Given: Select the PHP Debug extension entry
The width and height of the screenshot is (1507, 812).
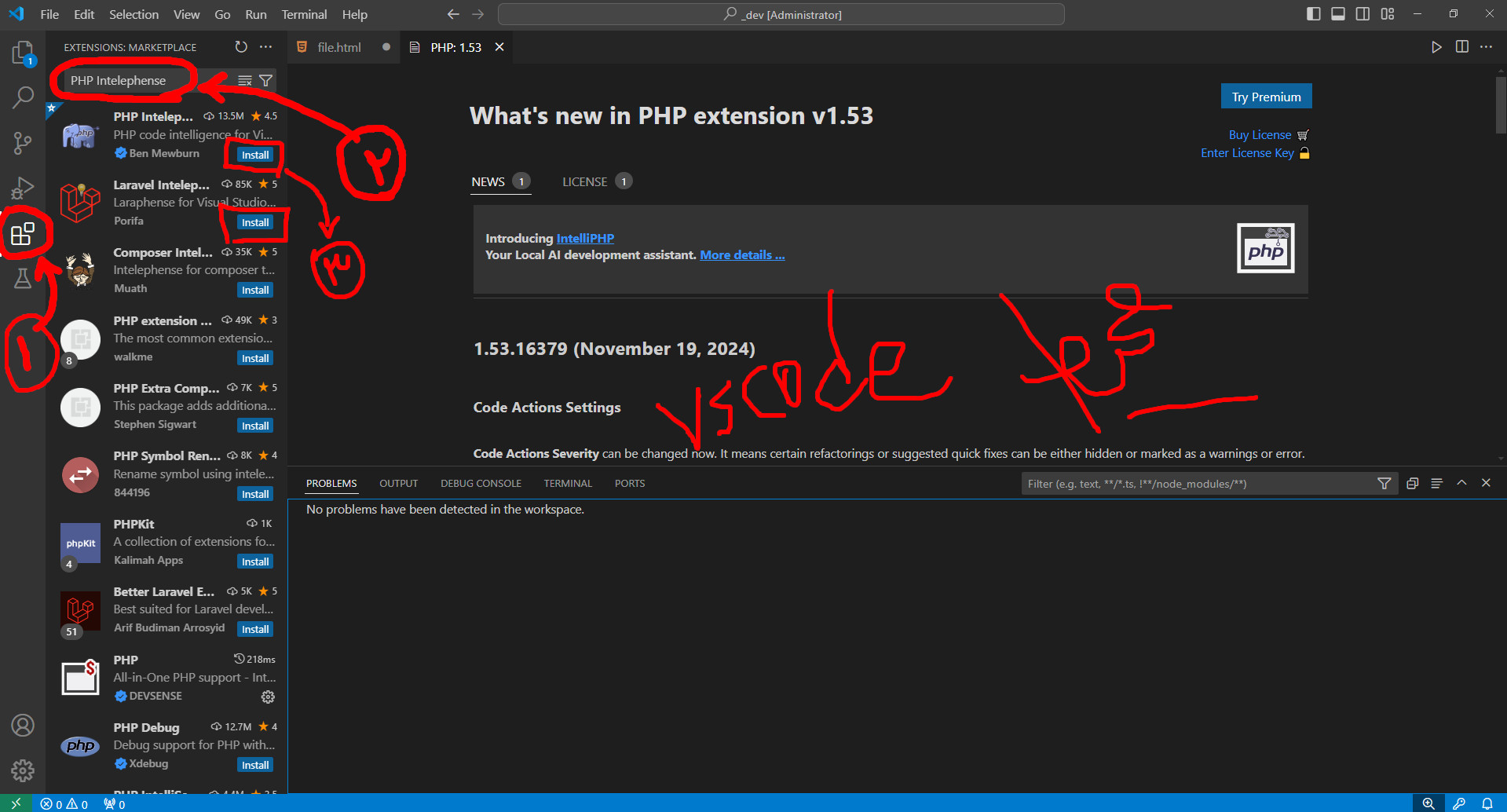Looking at the screenshot, I should tap(166, 745).
